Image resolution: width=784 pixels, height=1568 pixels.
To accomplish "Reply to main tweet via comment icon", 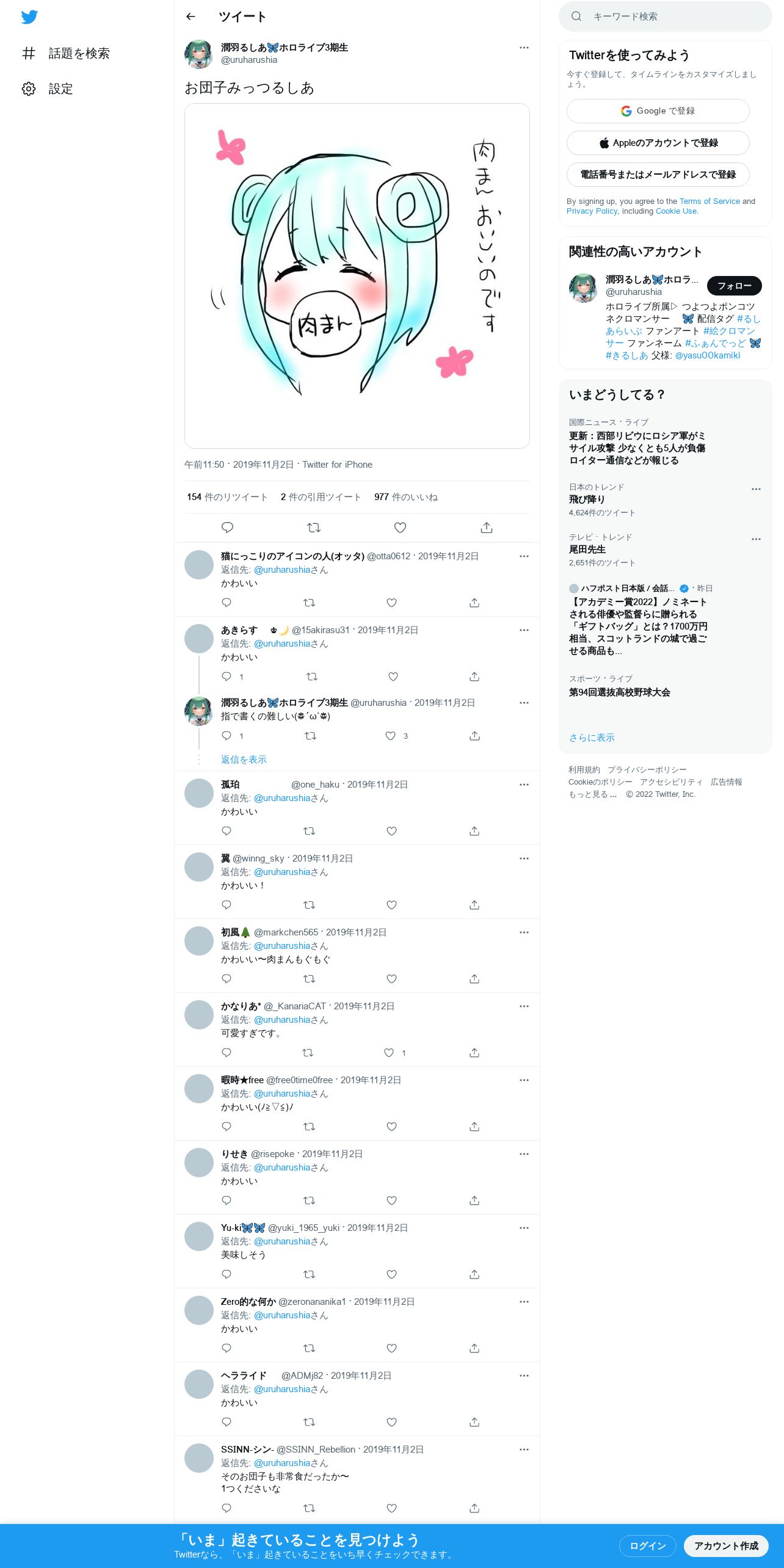I will pos(227,528).
